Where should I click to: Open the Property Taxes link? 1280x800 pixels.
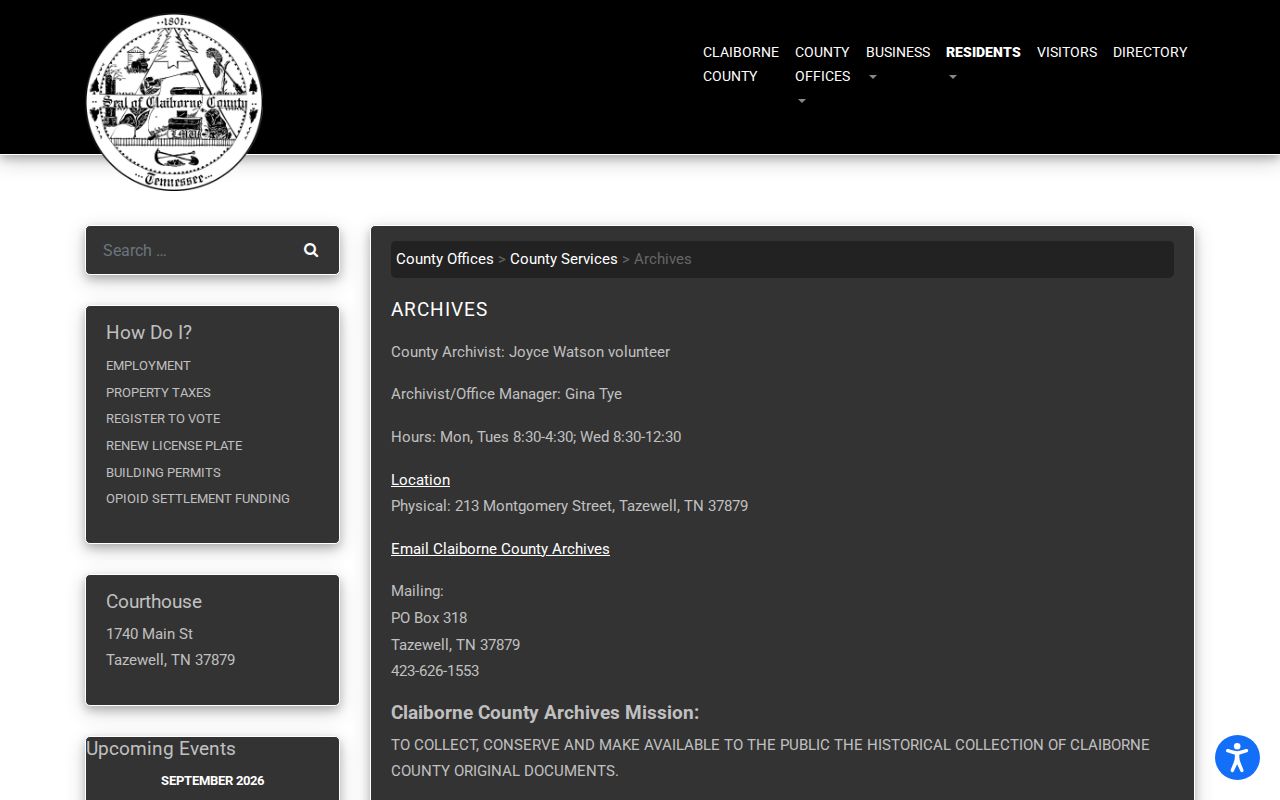pyautogui.click(x=158, y=393)
